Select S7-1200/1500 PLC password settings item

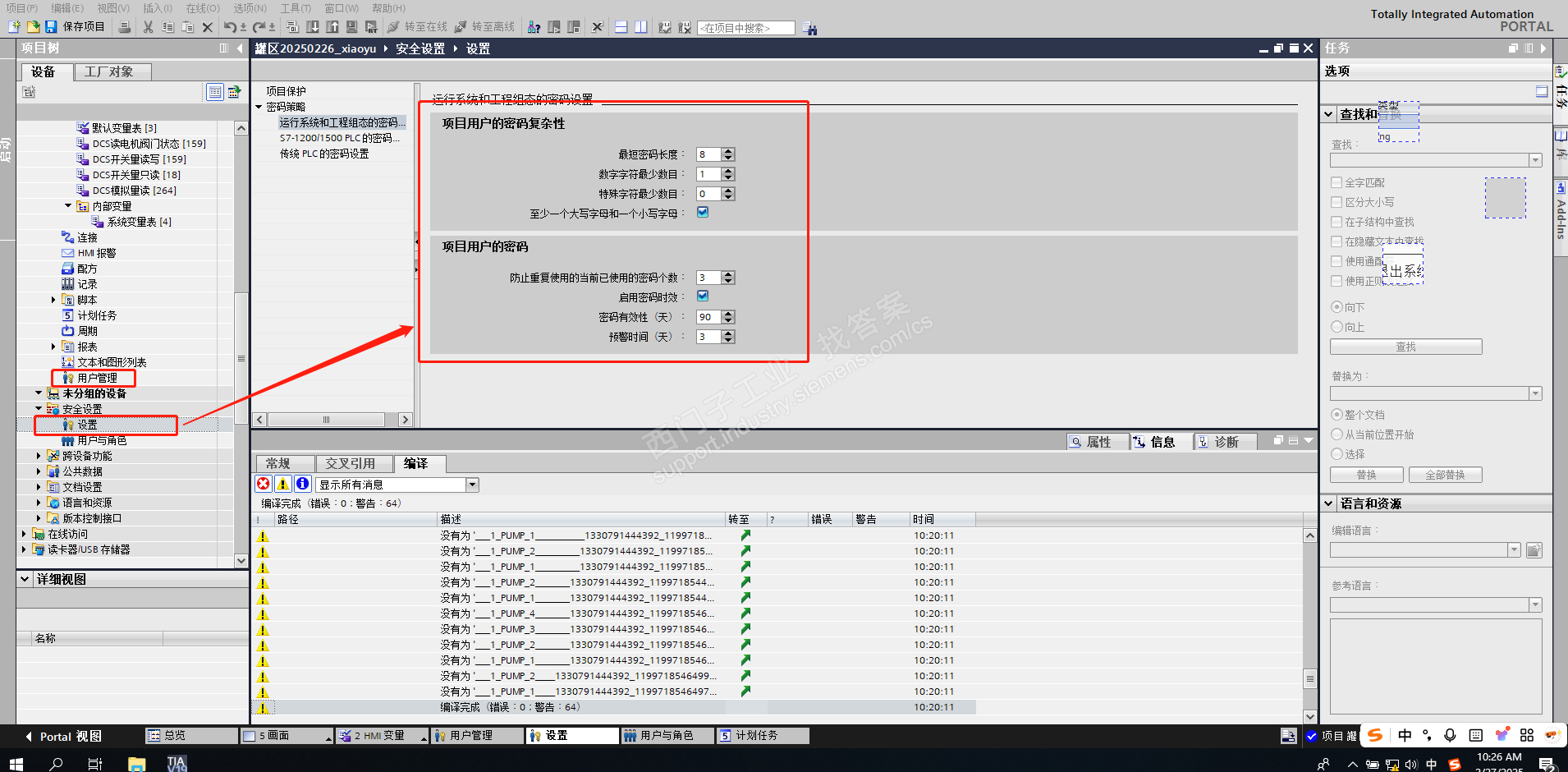pos(340,138)
